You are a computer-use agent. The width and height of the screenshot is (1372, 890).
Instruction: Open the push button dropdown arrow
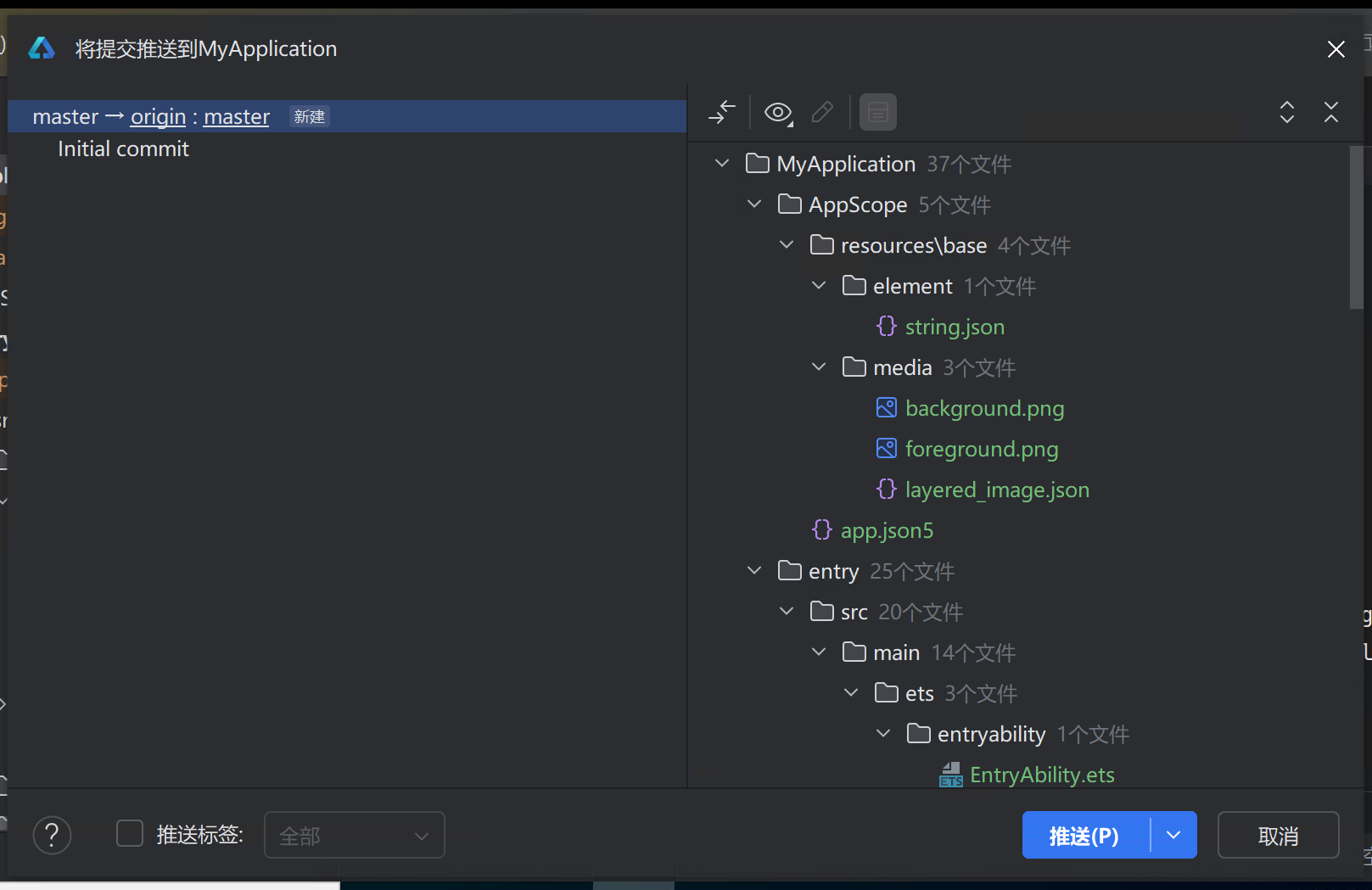(x=1173, y=835)
